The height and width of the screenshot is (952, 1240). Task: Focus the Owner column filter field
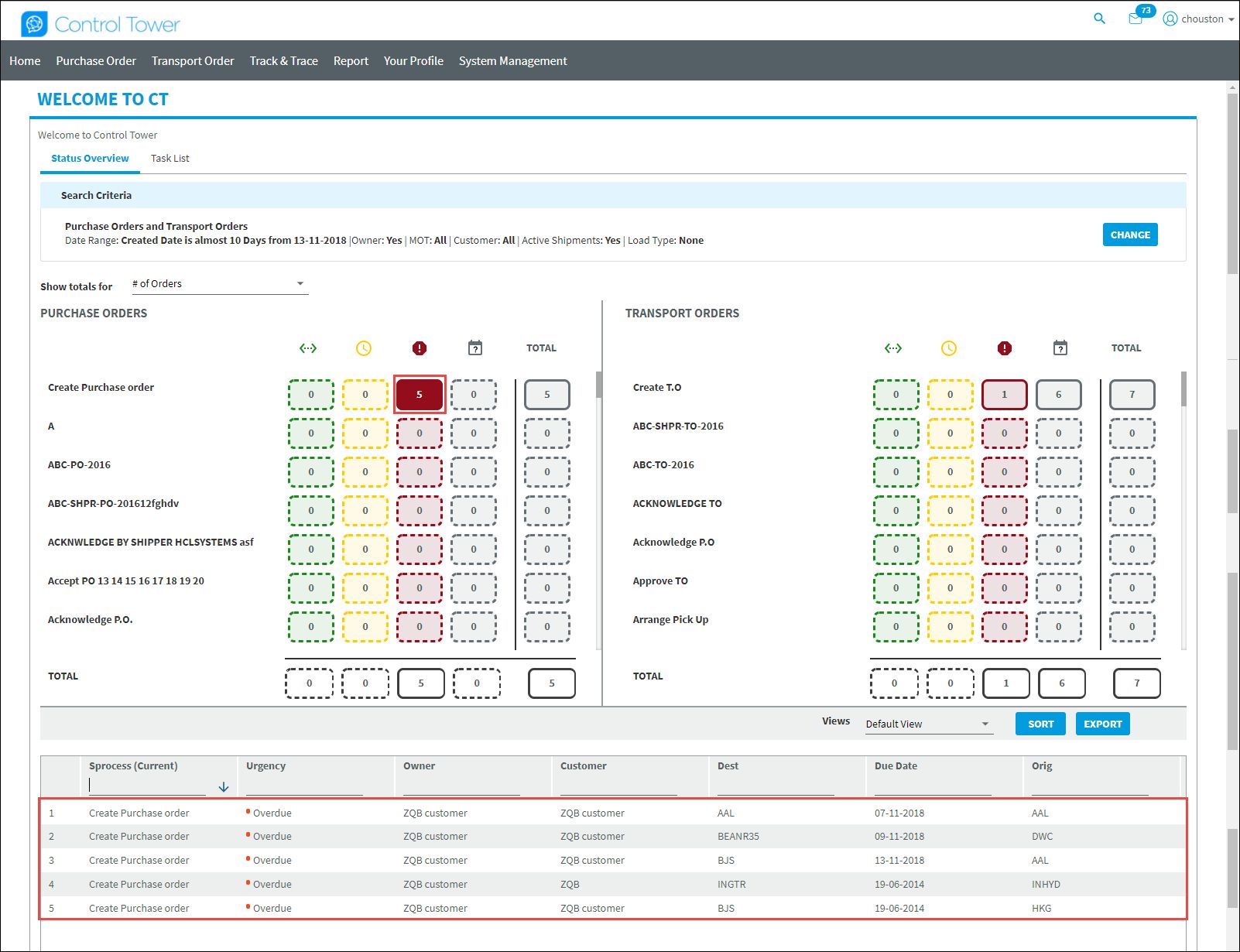point(461,786)
